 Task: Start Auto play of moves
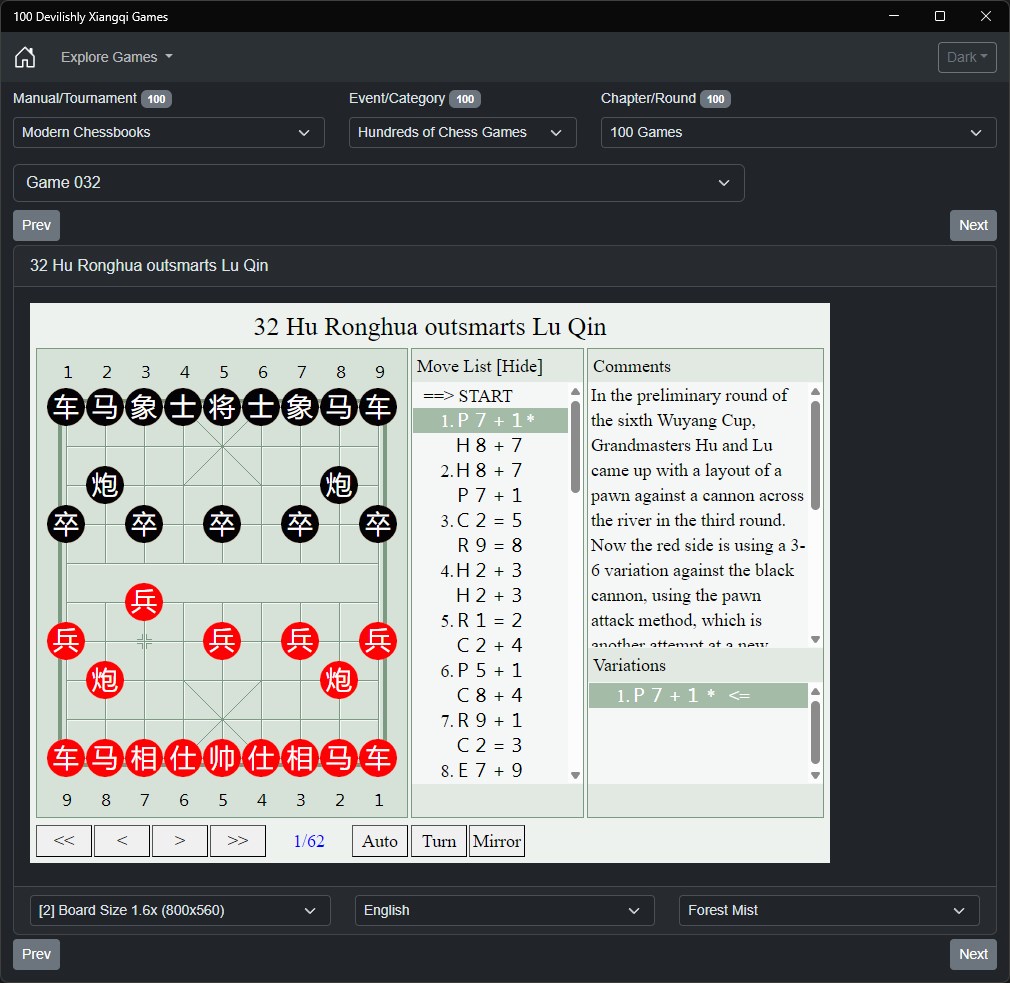tap(380, 841)
